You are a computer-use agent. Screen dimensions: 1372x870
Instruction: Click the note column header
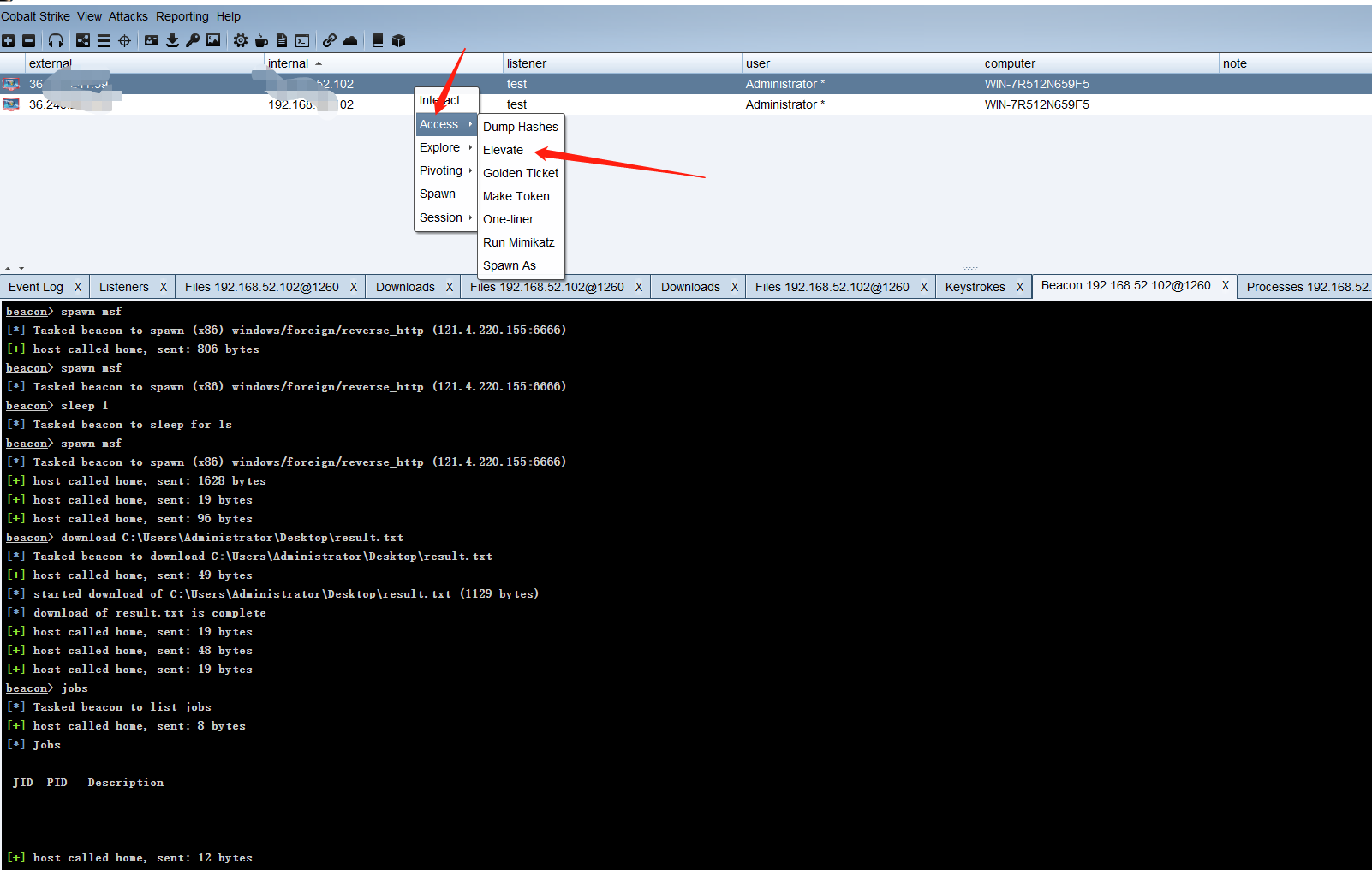pyautogui.click(x=1295, y=63)
